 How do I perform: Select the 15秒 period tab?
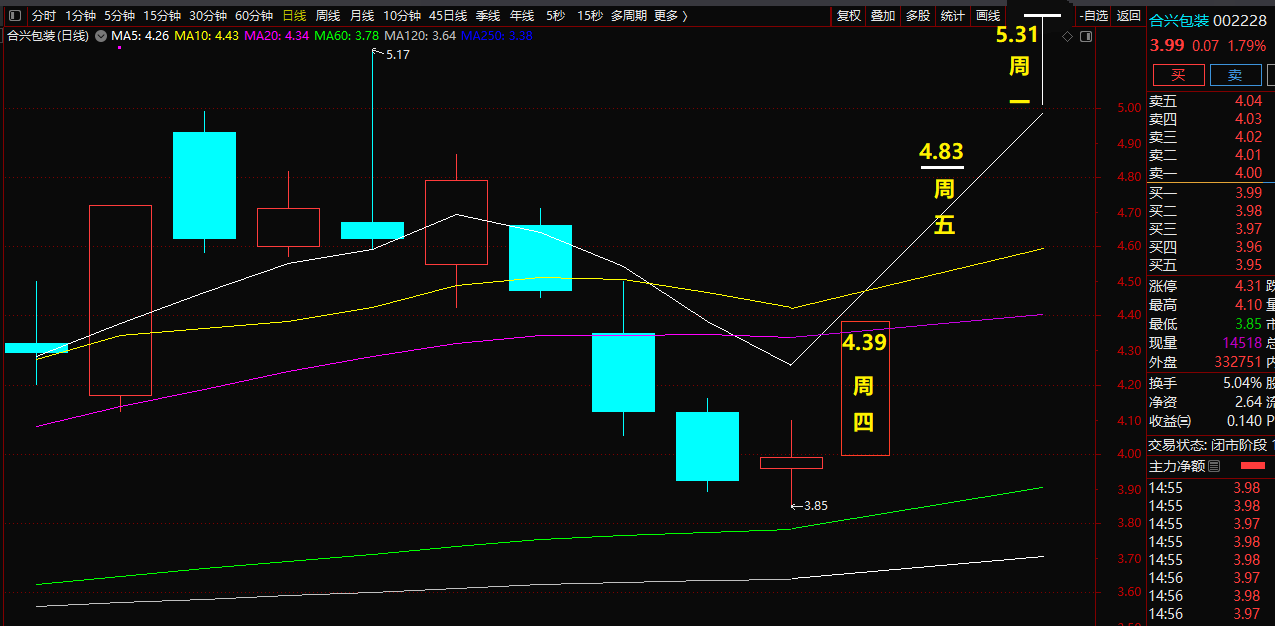(590, 16)
